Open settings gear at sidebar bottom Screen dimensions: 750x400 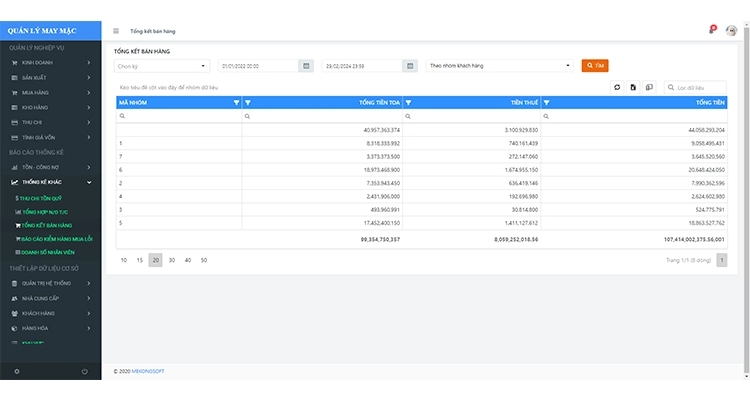(16, 372)
